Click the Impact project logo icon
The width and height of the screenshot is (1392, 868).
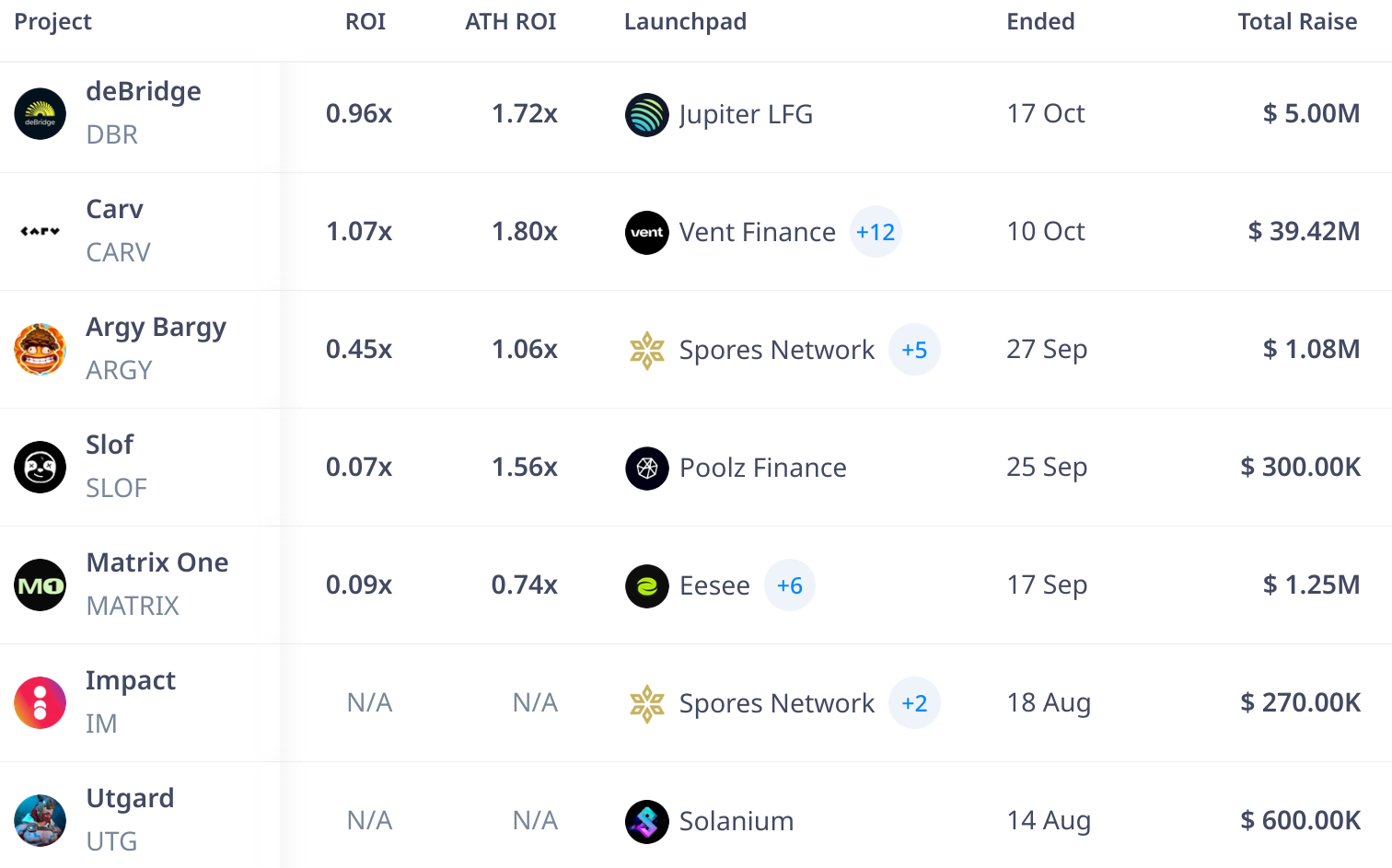coord(41,703)
